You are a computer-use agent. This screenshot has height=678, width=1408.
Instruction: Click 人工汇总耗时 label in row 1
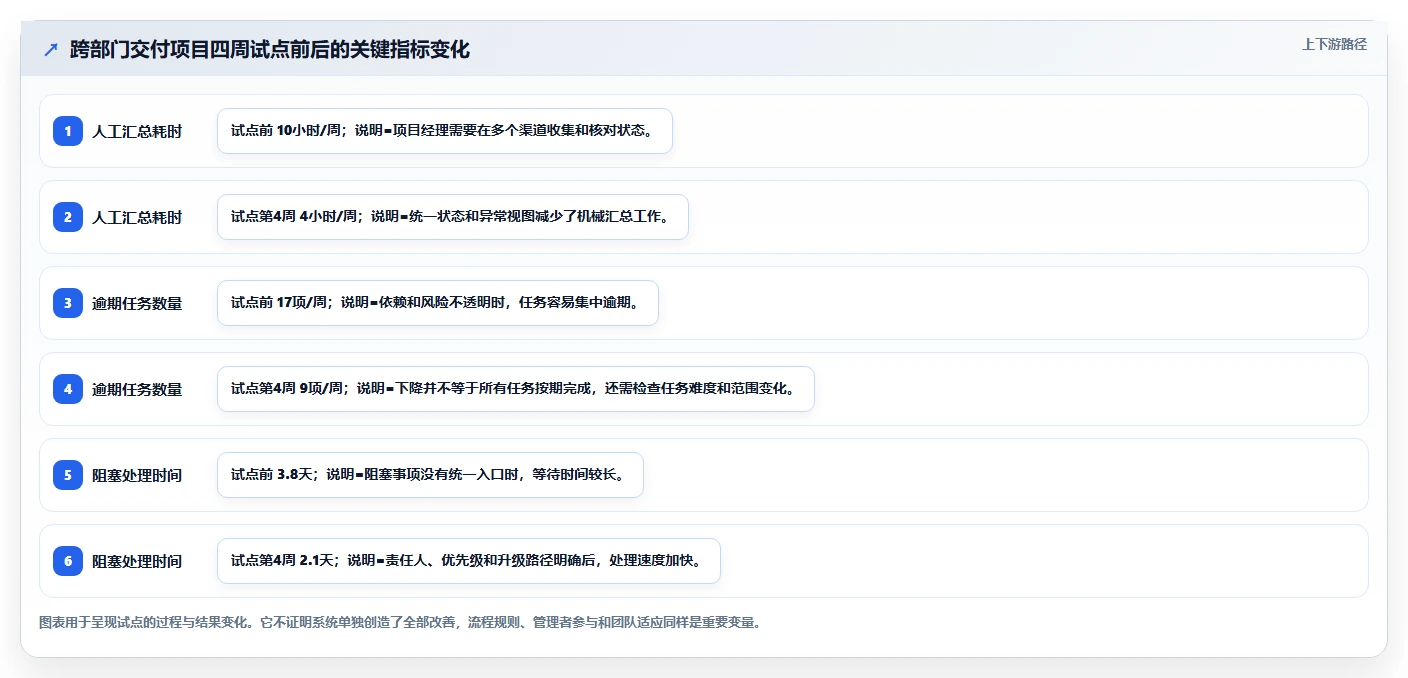pos(137,131)
